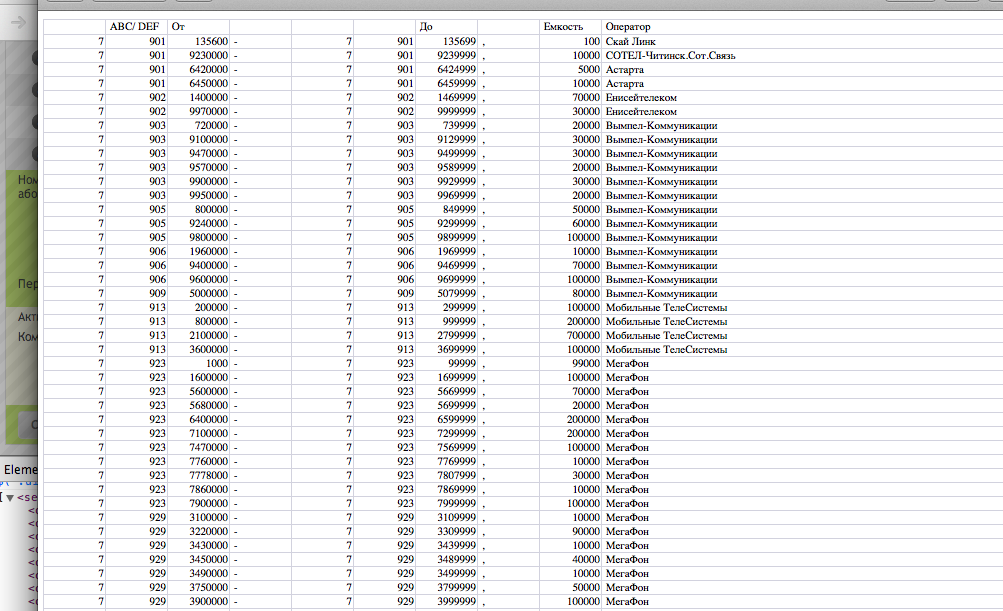This screenshot has width=1003, height=611.
Task: Click the "Емкость" column header
Action: (x=563, y=27)
